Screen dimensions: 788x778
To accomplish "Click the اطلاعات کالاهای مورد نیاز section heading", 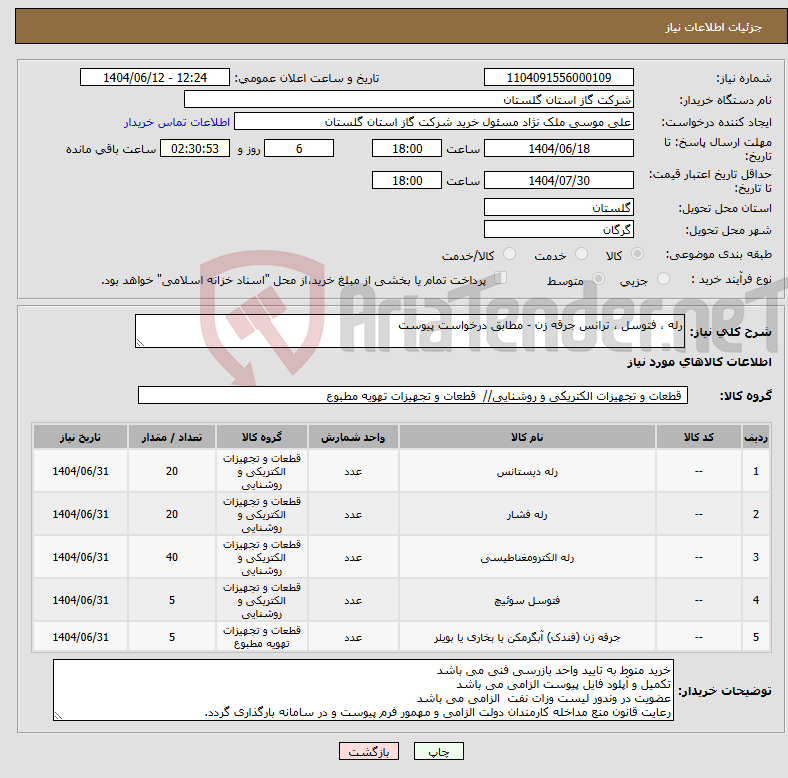I will (699, 362).
